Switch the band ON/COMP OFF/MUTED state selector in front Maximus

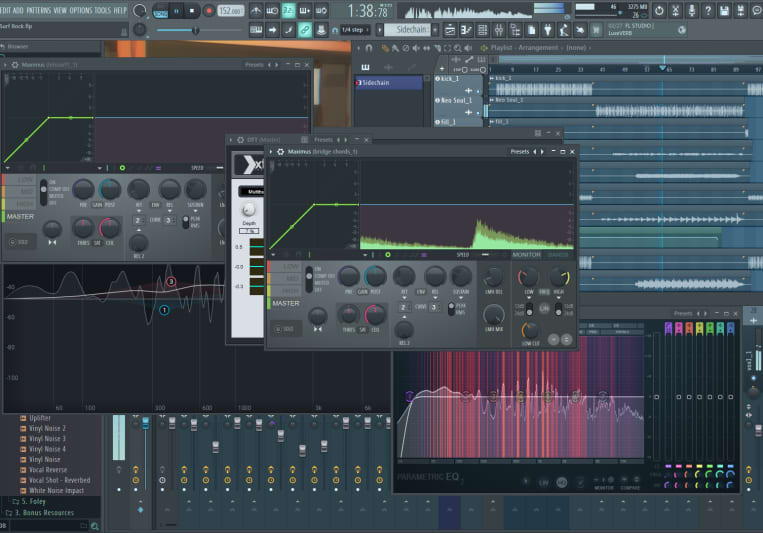click(309, 279)
